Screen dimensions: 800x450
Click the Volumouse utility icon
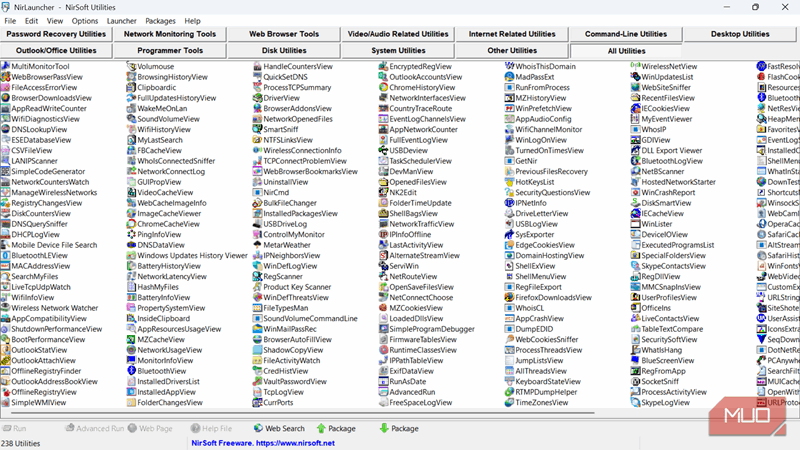point(130,66)
